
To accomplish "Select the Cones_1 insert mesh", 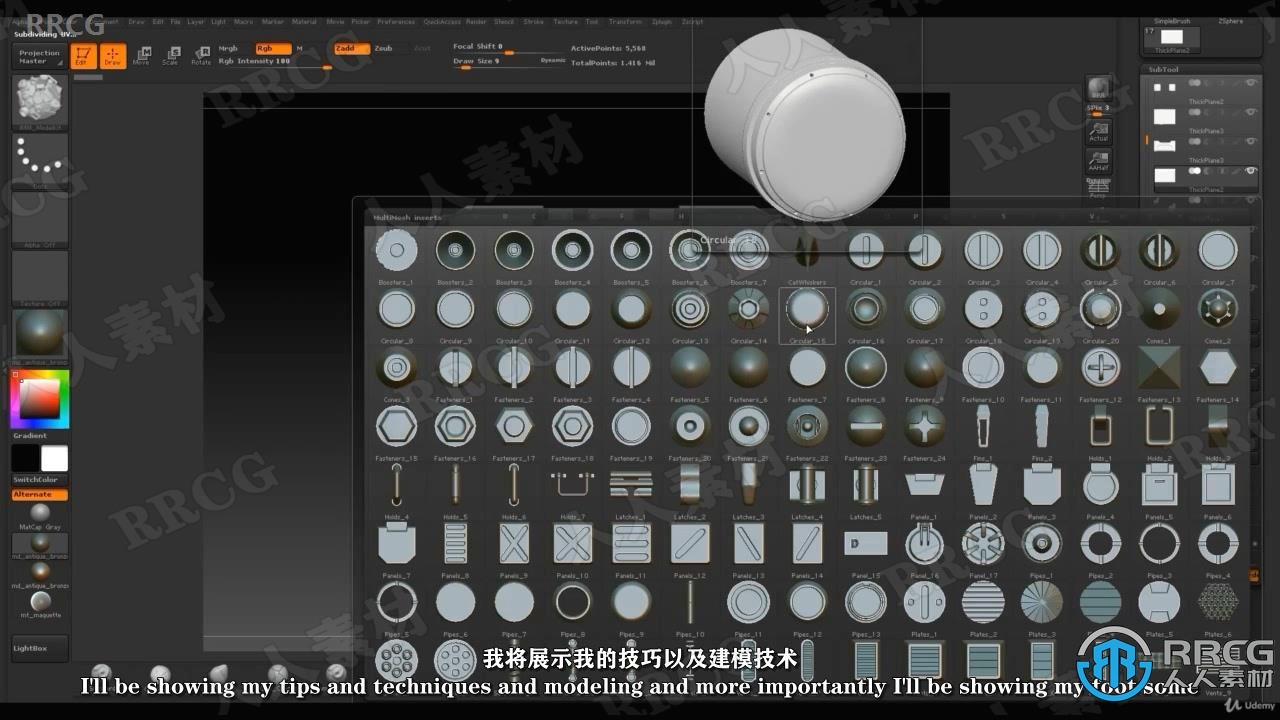I will (x=1158, y=309).
